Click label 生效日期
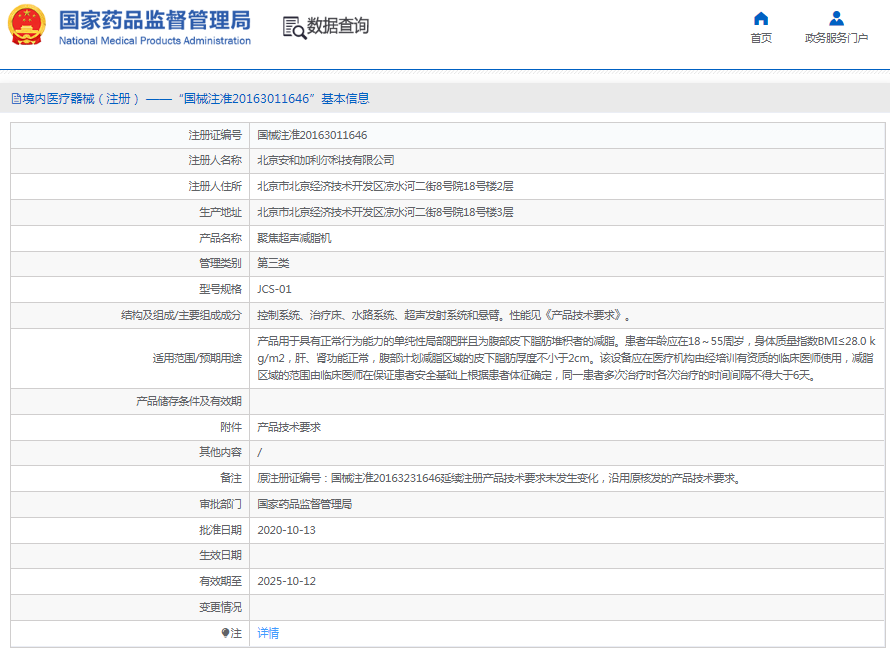The width and height of the screenshot is (890, 656). click(220, 556)
